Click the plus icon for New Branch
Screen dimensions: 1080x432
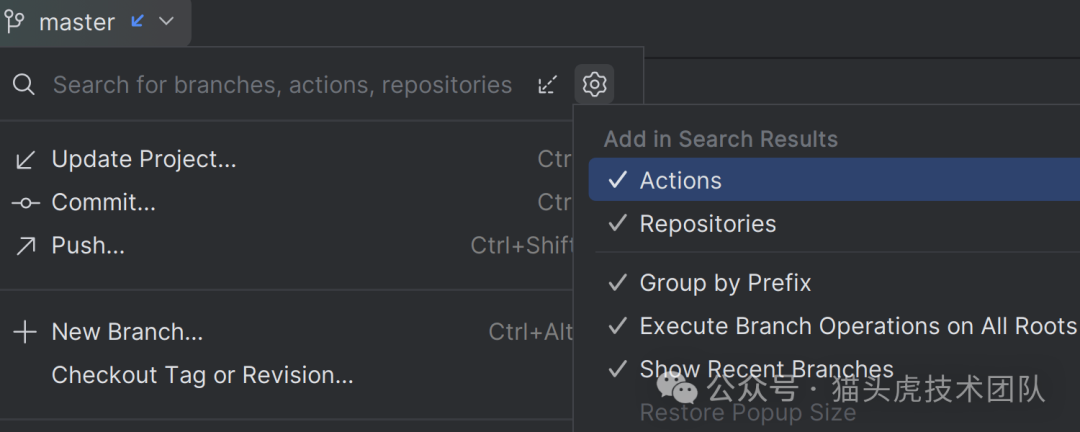click(x=25, y=332)
